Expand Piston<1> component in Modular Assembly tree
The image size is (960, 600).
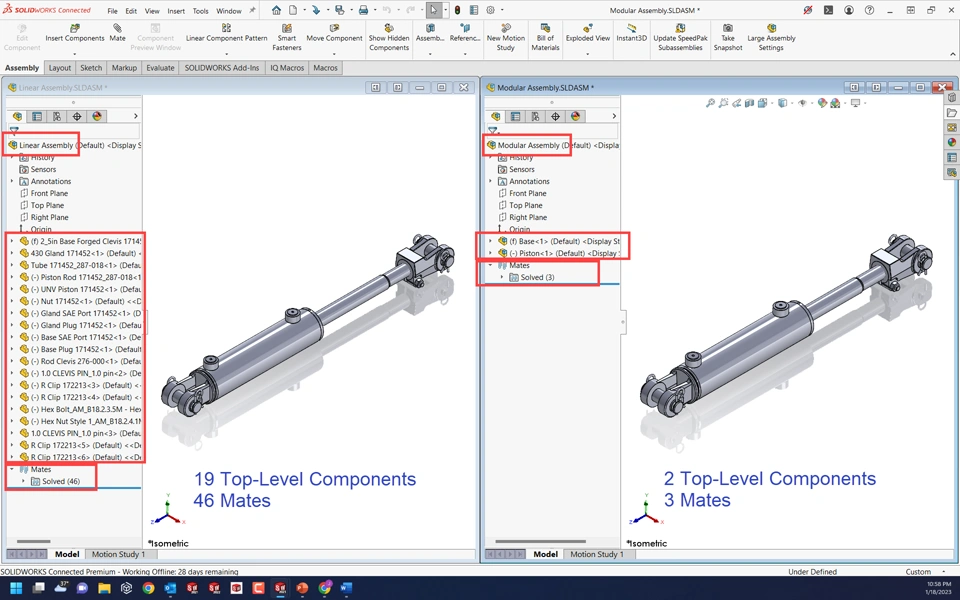coord(490,253)
